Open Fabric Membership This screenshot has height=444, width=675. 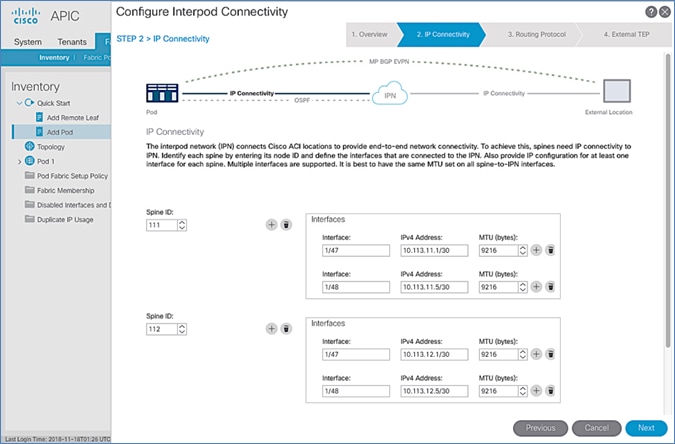(x=65, y=190)
